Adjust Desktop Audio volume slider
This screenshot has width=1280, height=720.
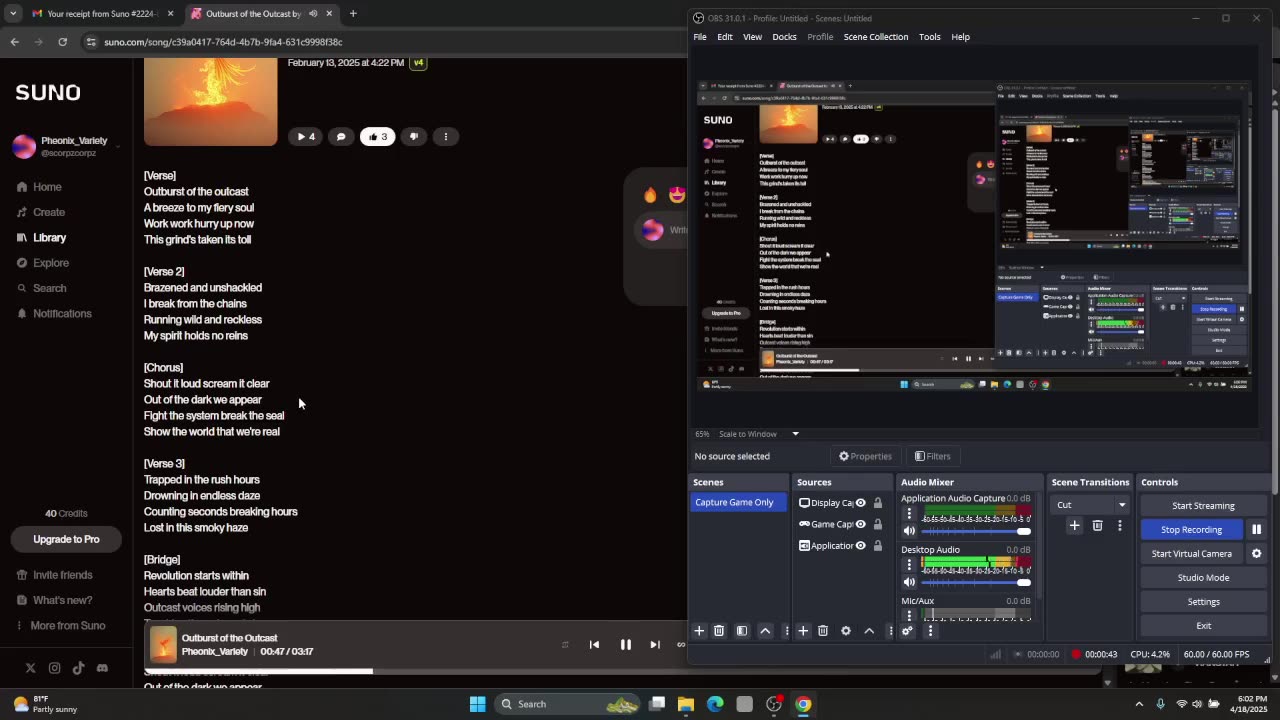[976, 582]
